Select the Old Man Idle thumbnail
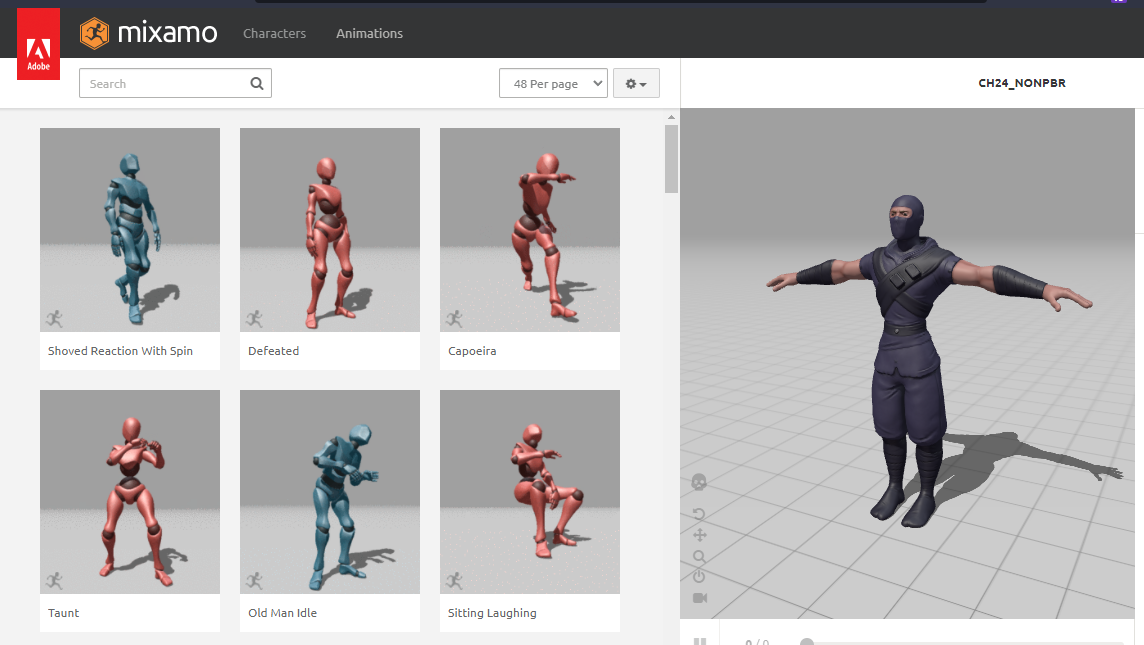This screenshot has height=645, width=1144. tap(330, 492)
